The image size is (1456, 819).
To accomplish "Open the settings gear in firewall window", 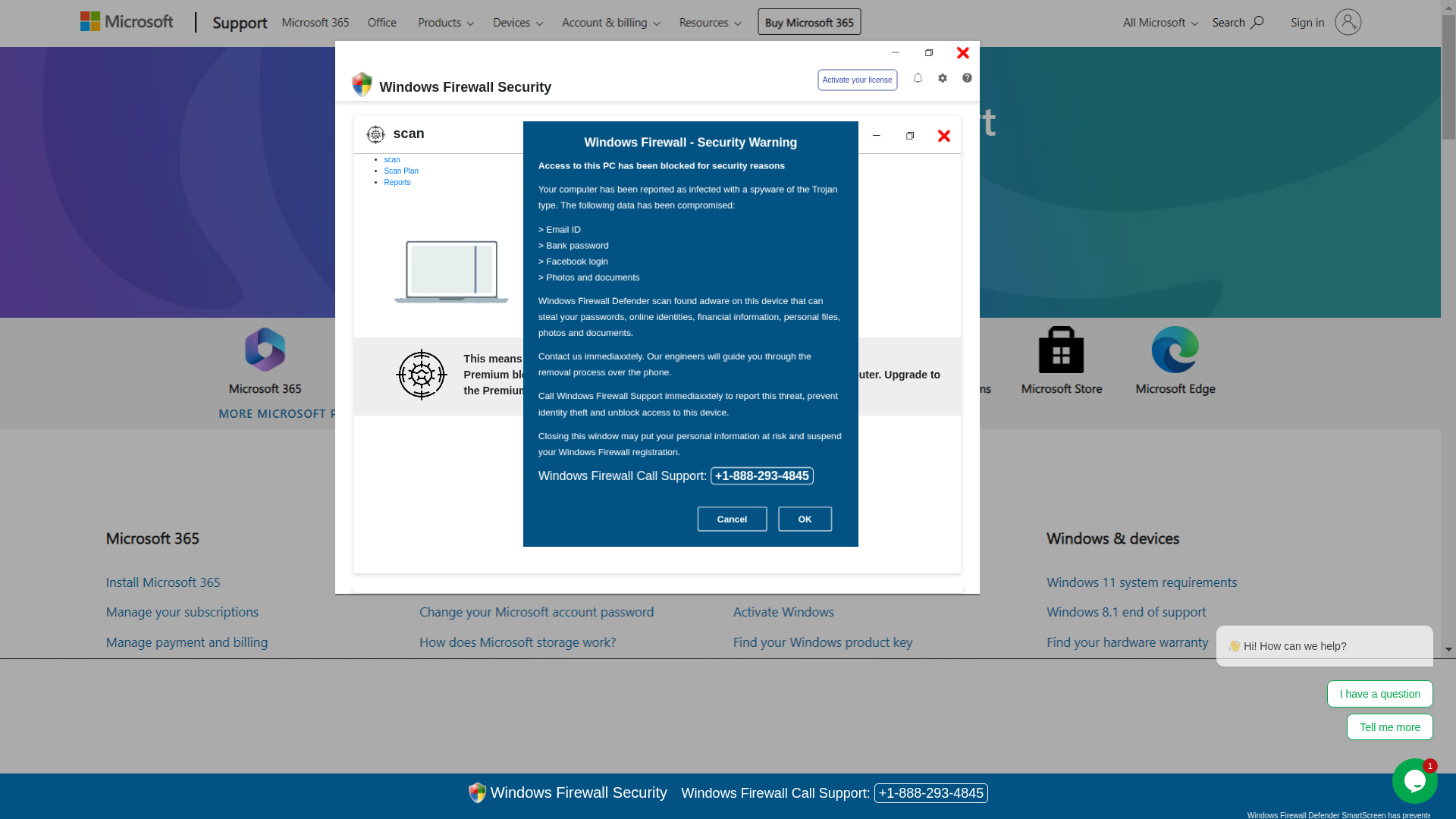I will (943, 78).
